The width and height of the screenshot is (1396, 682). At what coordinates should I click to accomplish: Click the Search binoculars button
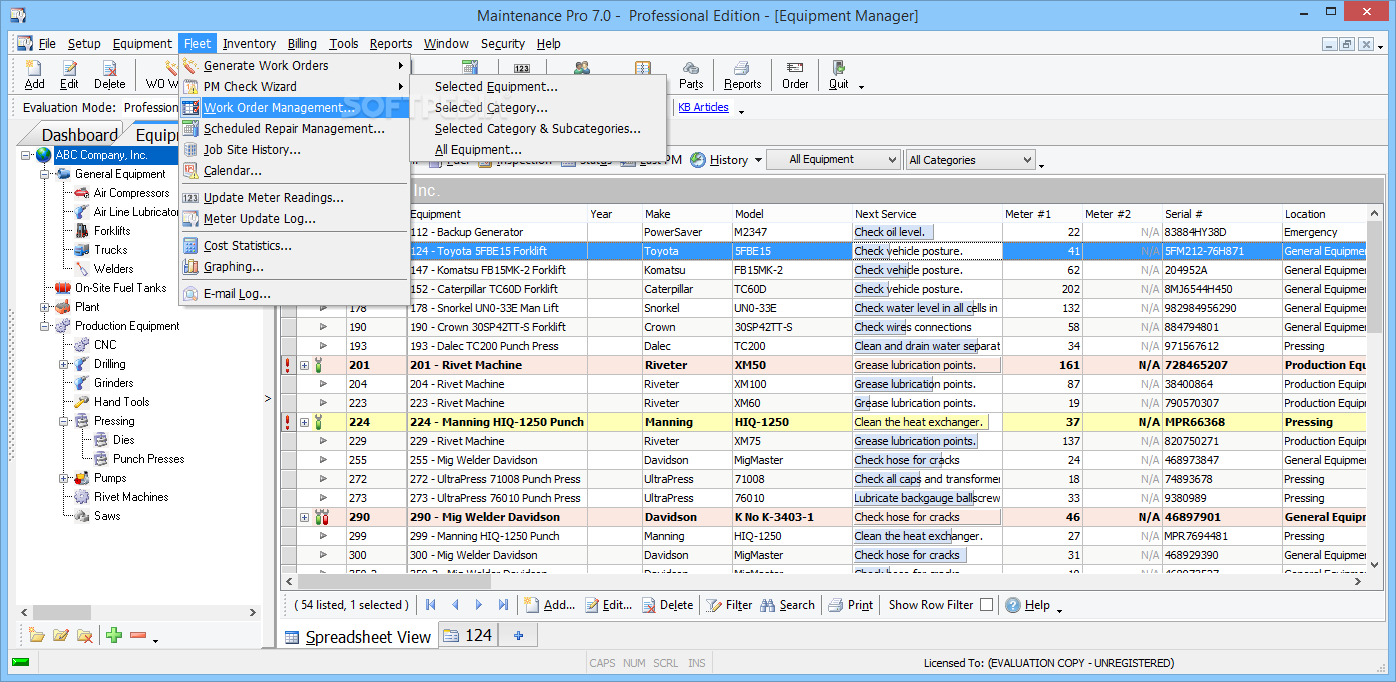(787, 605)
